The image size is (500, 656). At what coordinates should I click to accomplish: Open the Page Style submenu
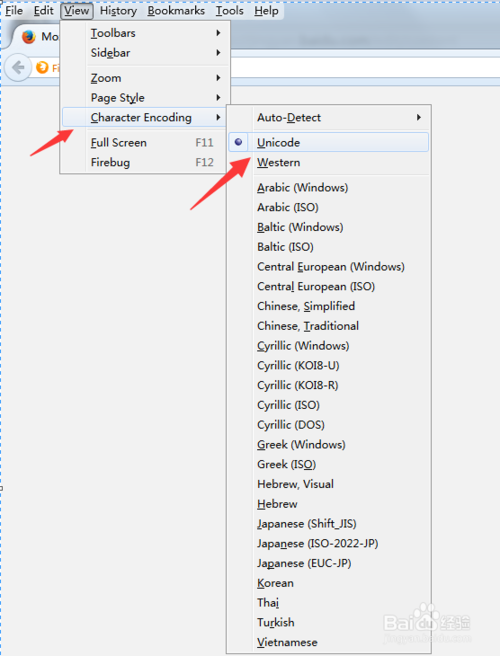(x=145, y=97)
